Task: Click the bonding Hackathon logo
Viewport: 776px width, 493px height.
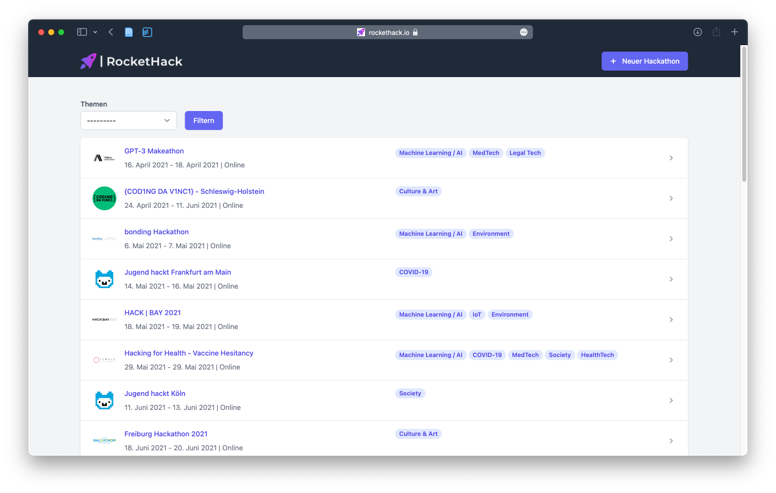Action: pyautogui.click(x=104, y=239)
